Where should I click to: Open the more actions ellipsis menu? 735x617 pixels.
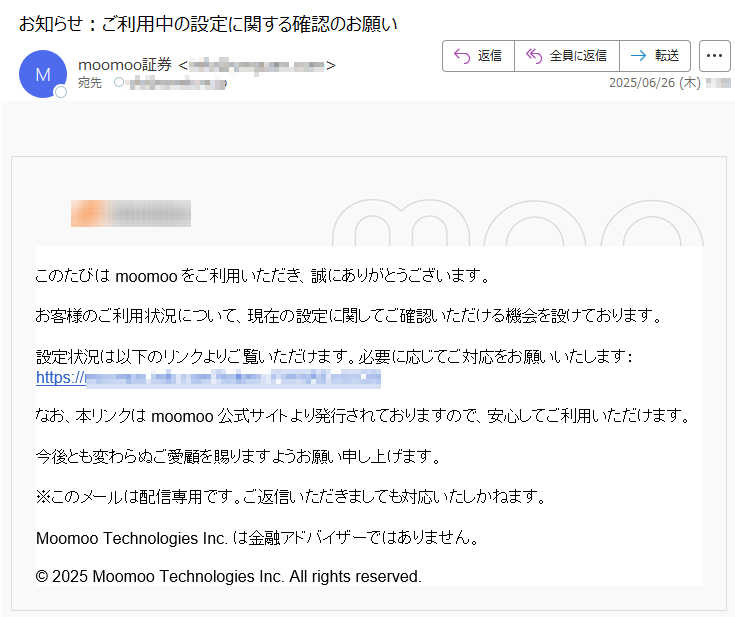[x=714, y=56]
